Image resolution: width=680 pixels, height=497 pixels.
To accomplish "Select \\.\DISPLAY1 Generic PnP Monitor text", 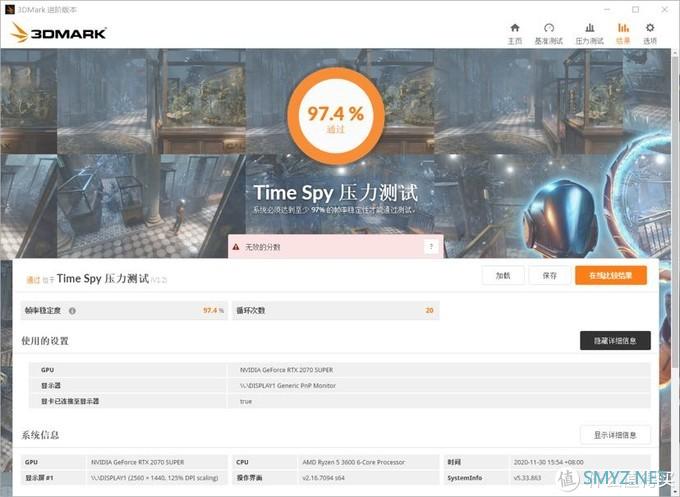I will click(x=288, y=386).
